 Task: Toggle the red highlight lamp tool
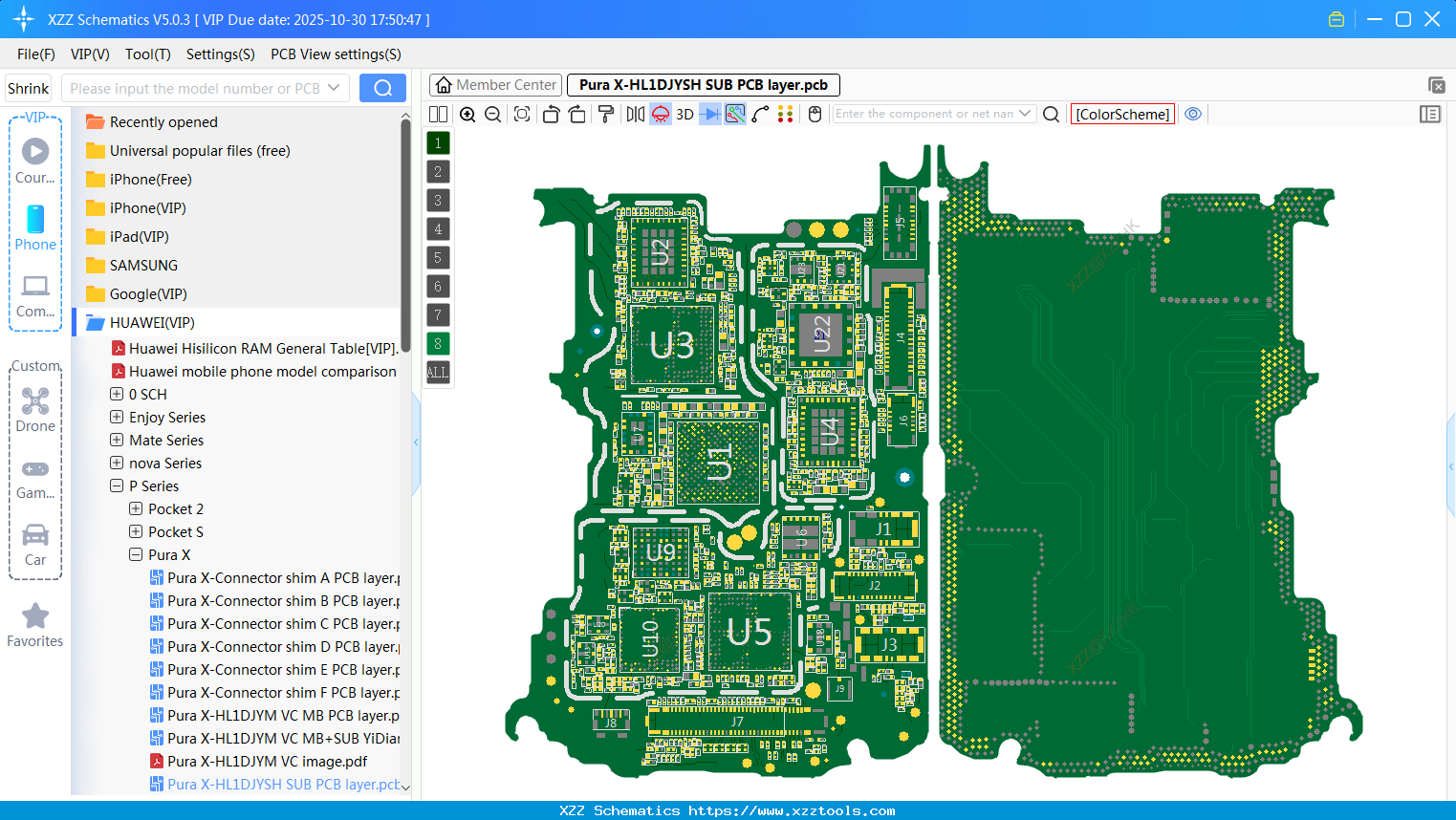661,114
